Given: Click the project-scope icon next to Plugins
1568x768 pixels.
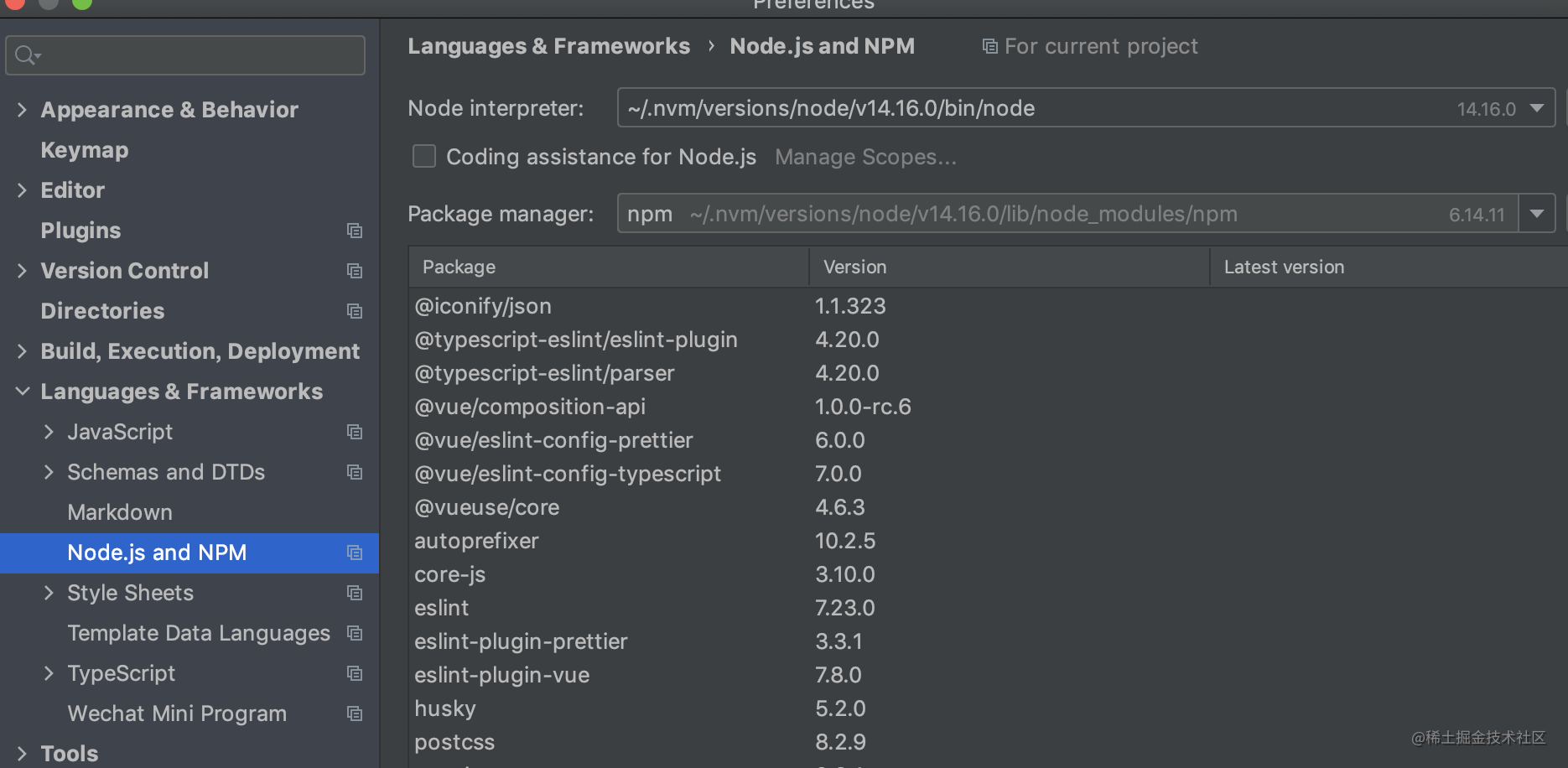Looking at the screenshot, I should coord(354,230).
